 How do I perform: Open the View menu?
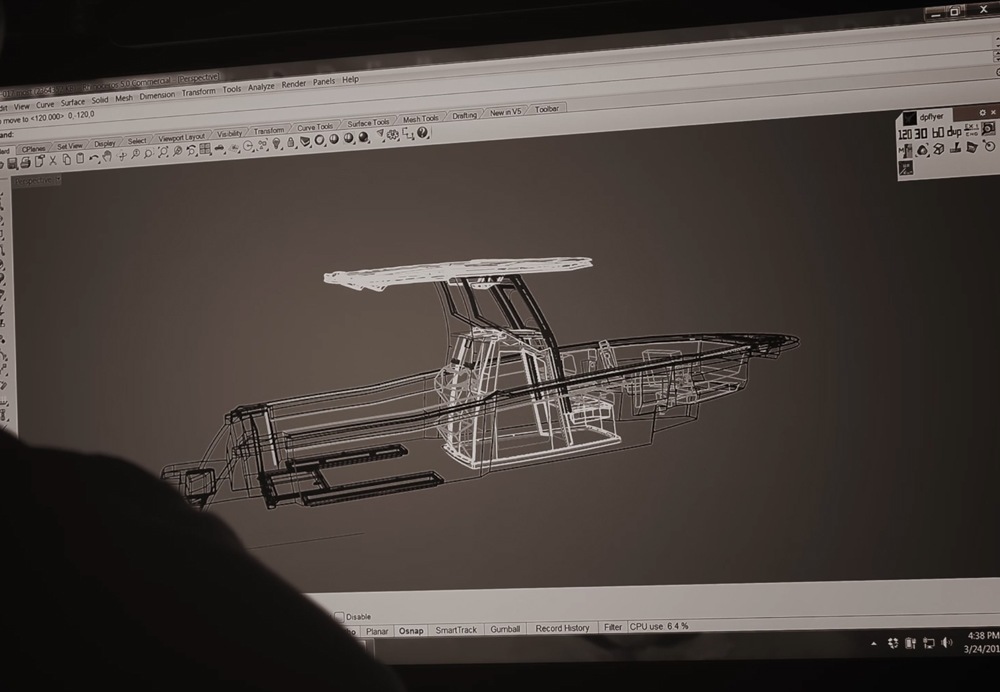pos(22,107)
